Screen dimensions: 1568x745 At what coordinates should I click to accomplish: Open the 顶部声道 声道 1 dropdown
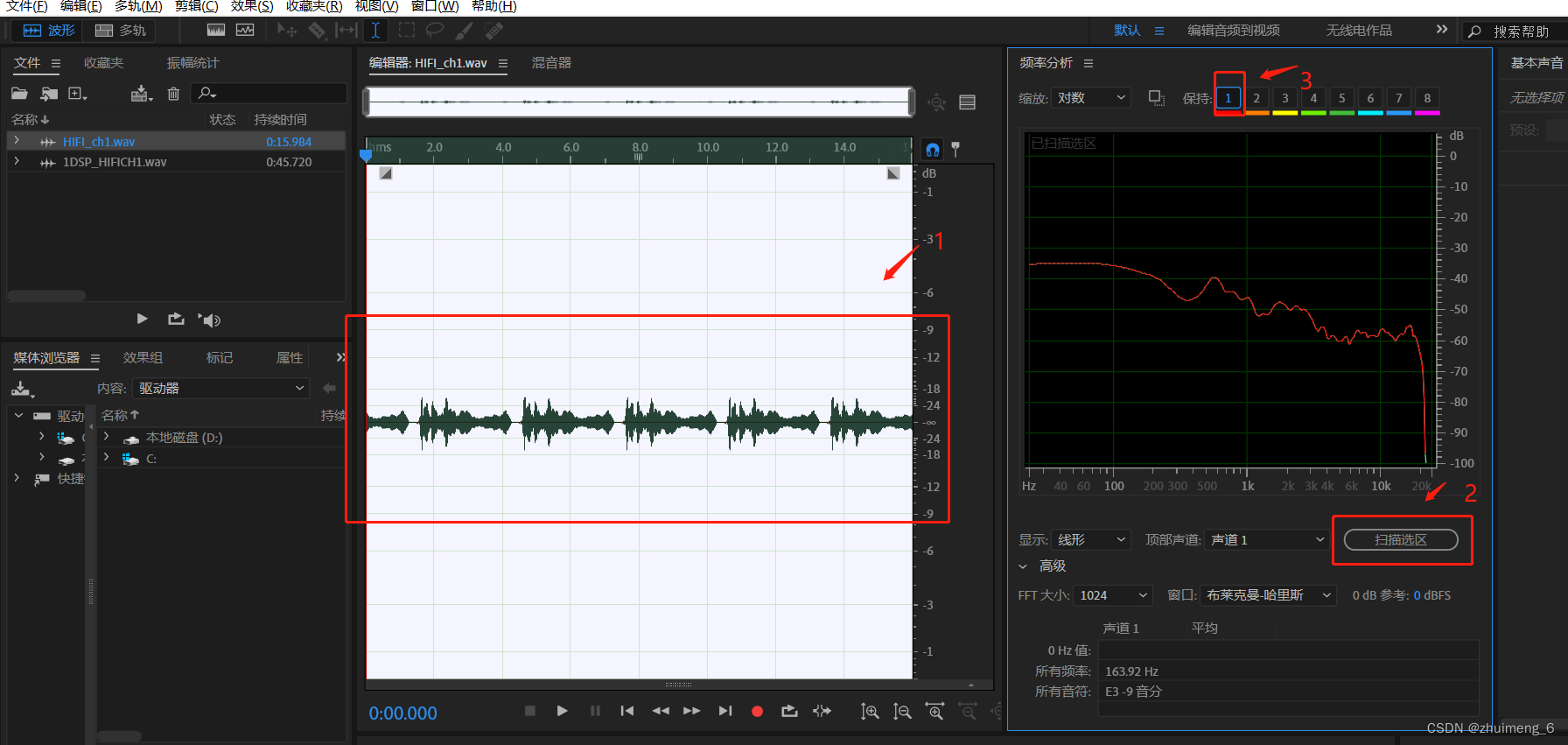[1266, 540]
